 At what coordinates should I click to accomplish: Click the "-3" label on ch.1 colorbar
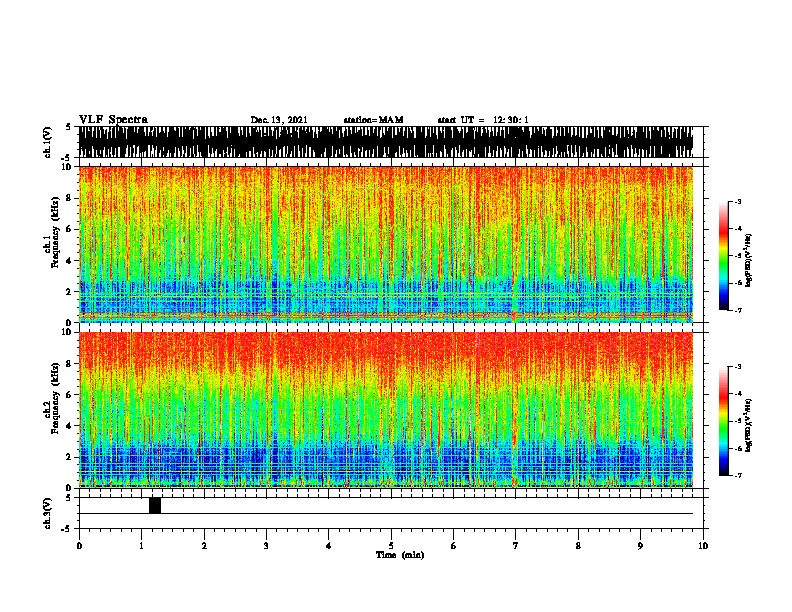737,201
